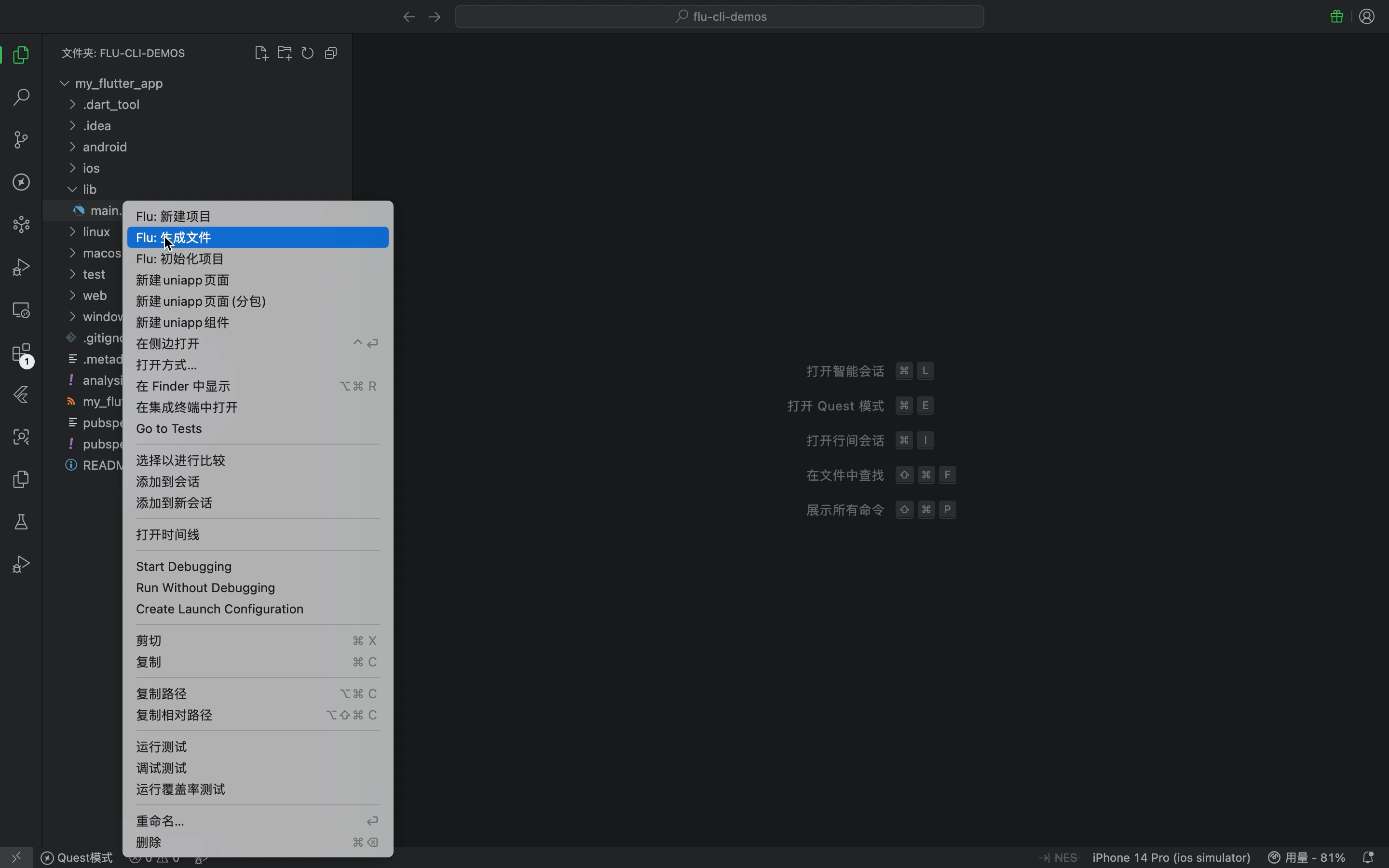Choose 'Go to Tests' in the menu
The height and width of the screenshot is (868, 1389).
tap(169, 429)
